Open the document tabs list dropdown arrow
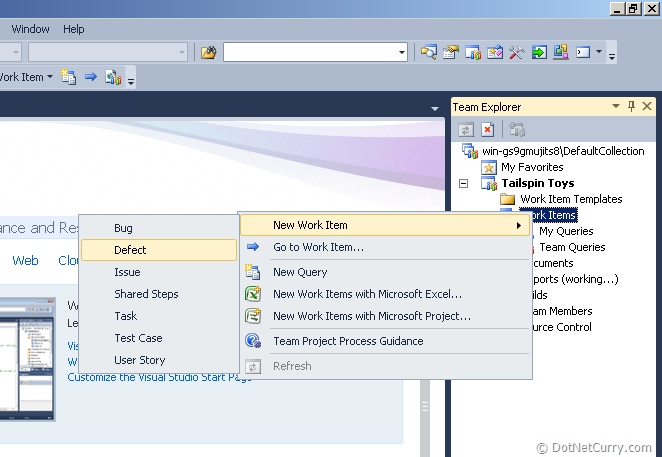Screen dimensions: 662x457 coord(435,109)
